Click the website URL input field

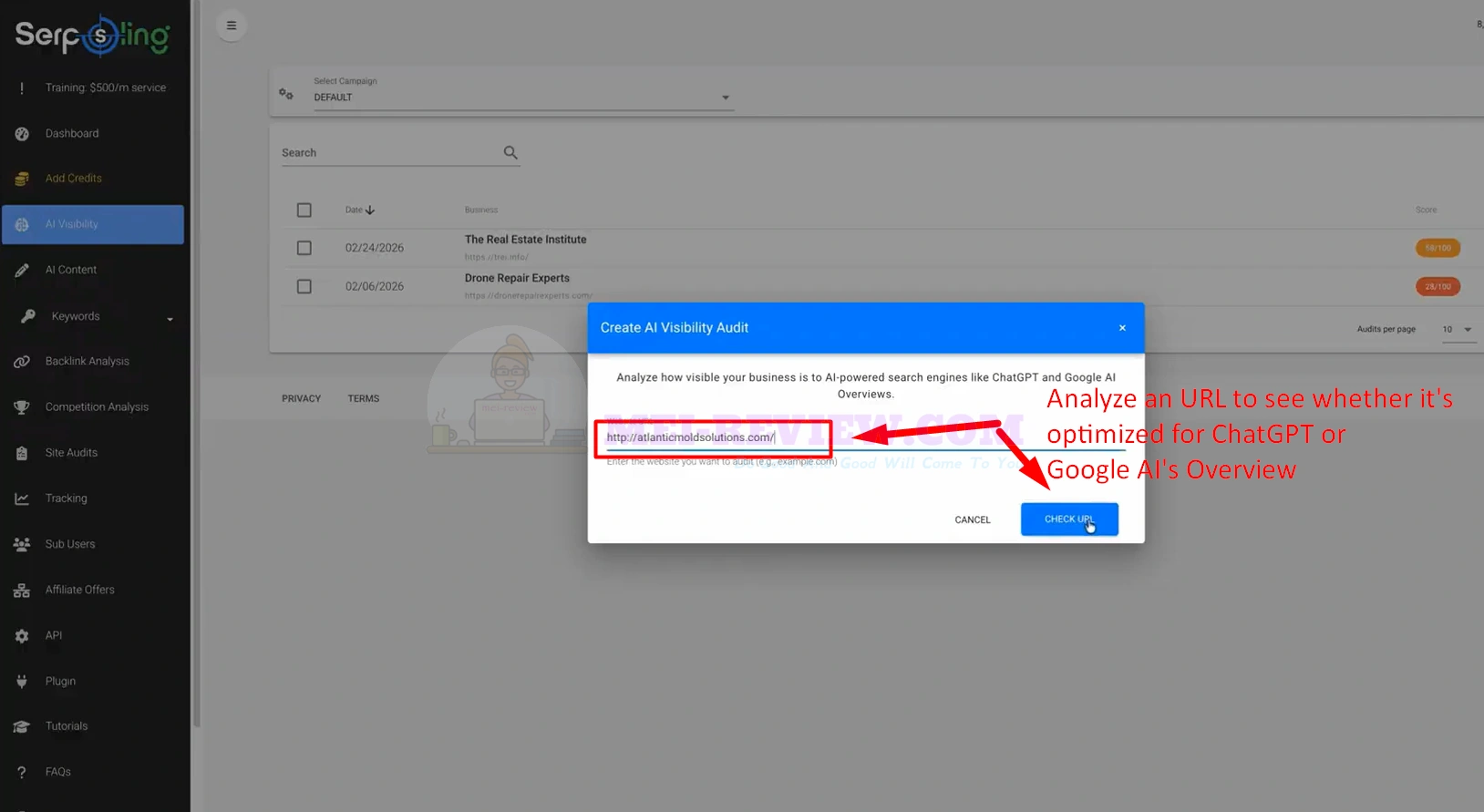[x=865, y=437]
